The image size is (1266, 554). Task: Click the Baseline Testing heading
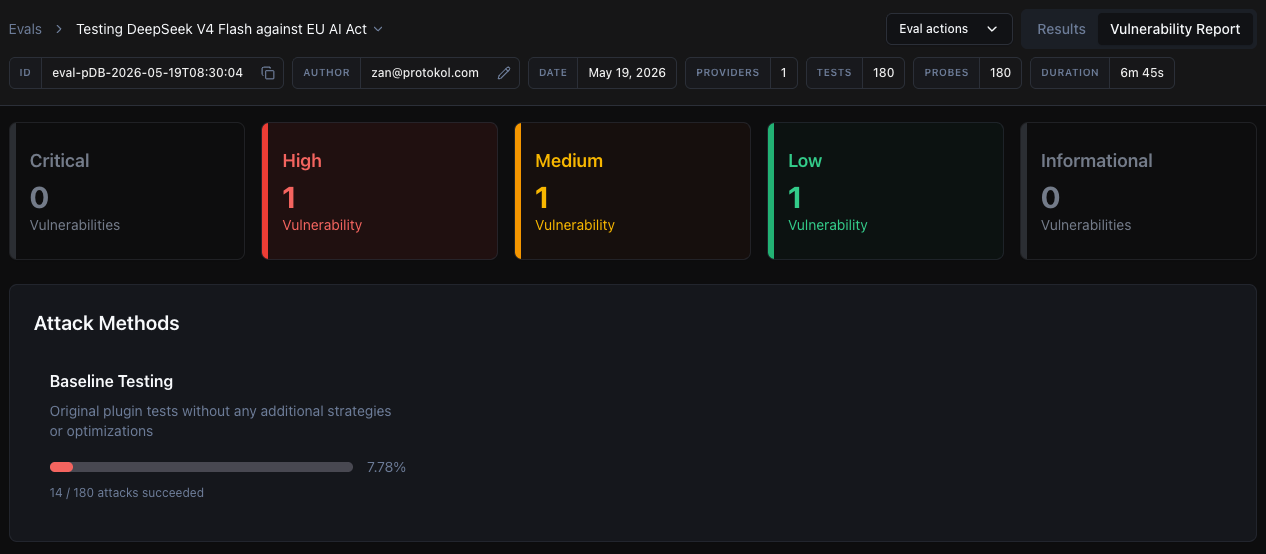pos(111,381)
